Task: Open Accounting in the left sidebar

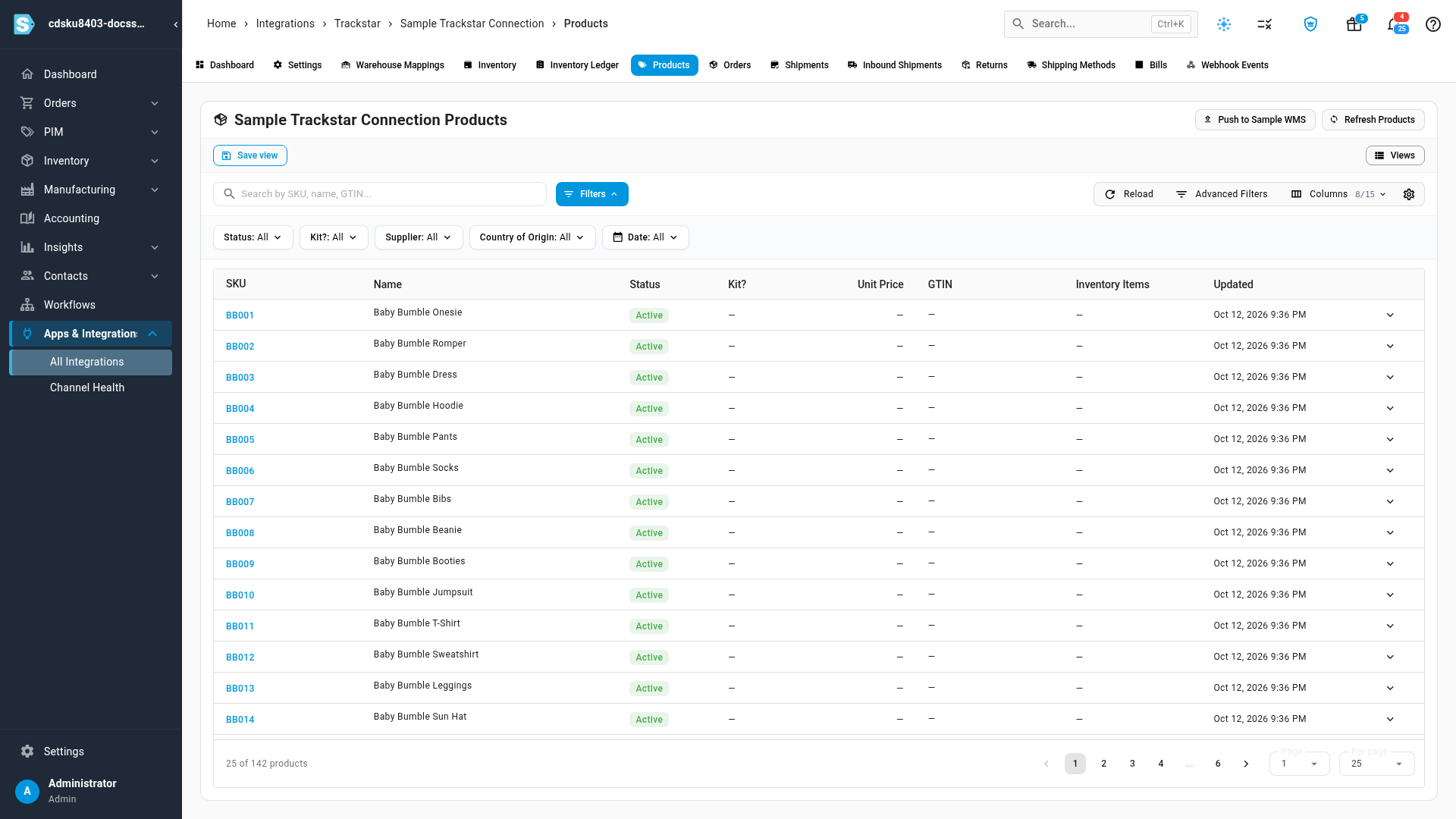Action: [91, 218]
